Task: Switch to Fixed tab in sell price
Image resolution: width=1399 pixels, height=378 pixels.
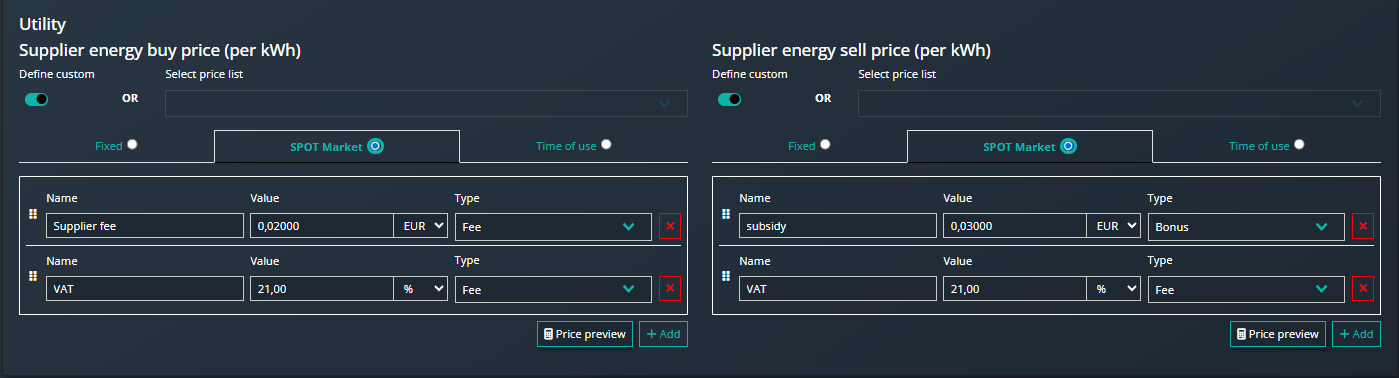Action: point(809,146)
